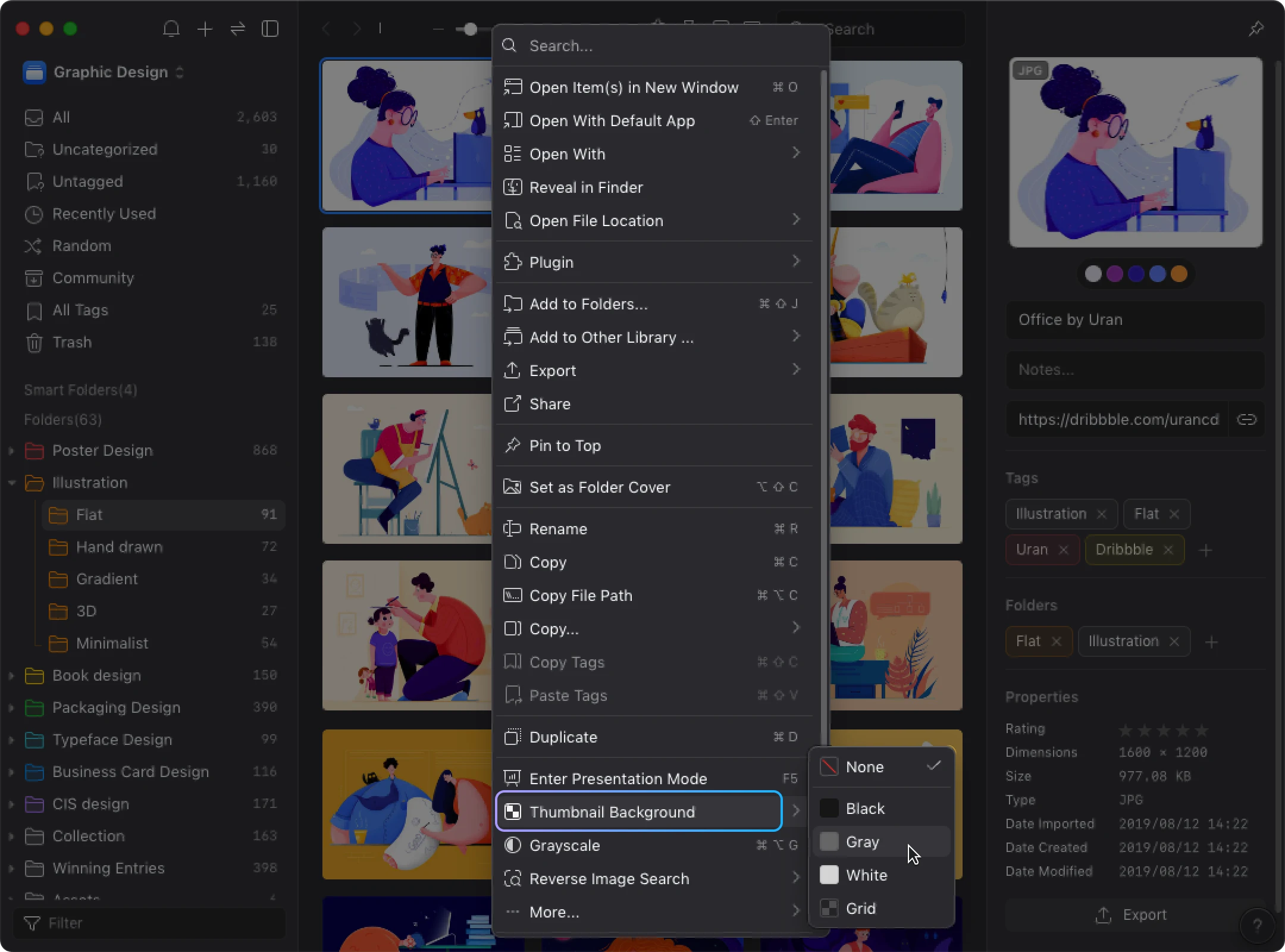Click the All Tags bookmark icon
The height and width of the screenshot is (952, 1285).
tap(34, 311)
